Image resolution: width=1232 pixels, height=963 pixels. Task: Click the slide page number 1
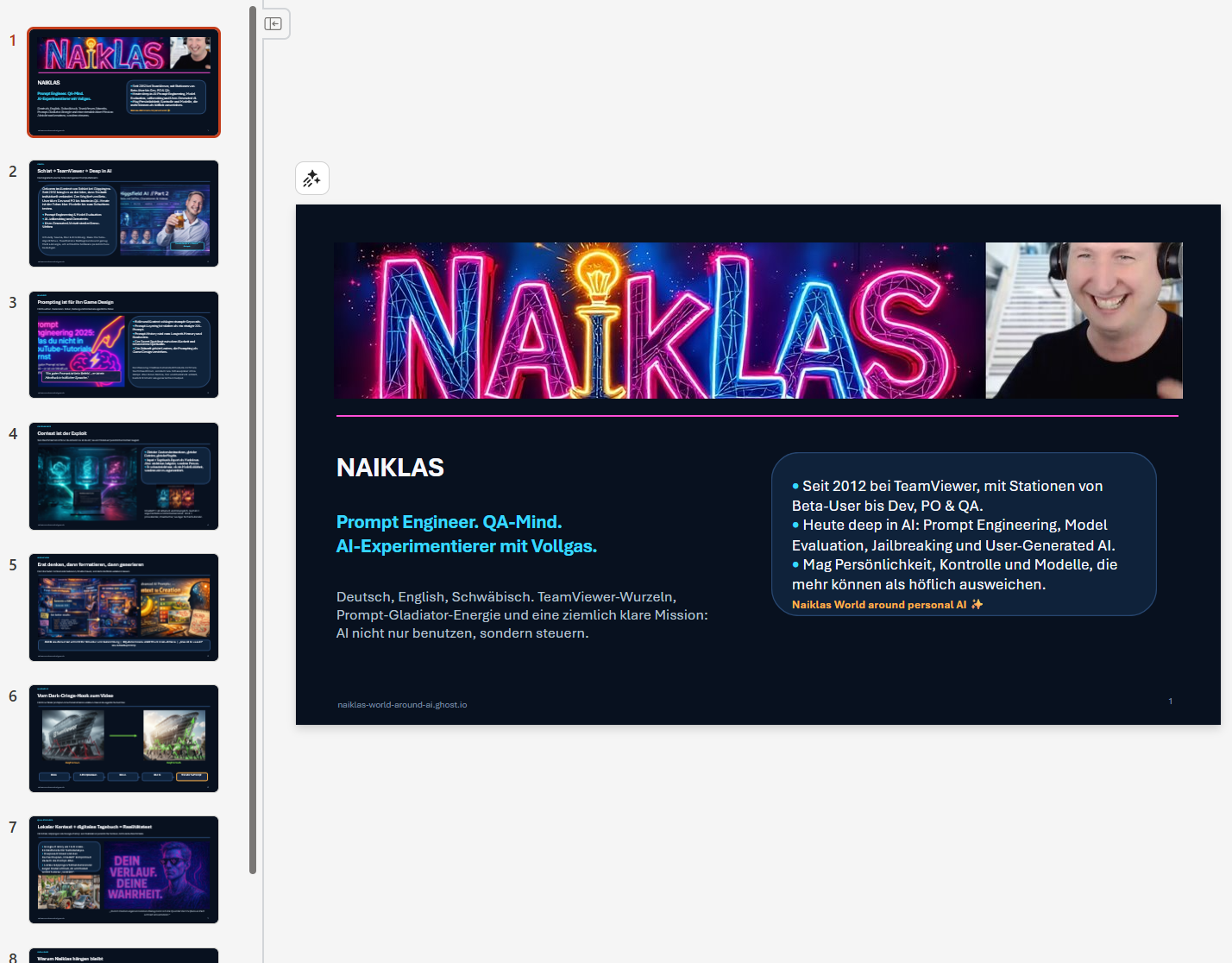click(x=1170, y=702)
